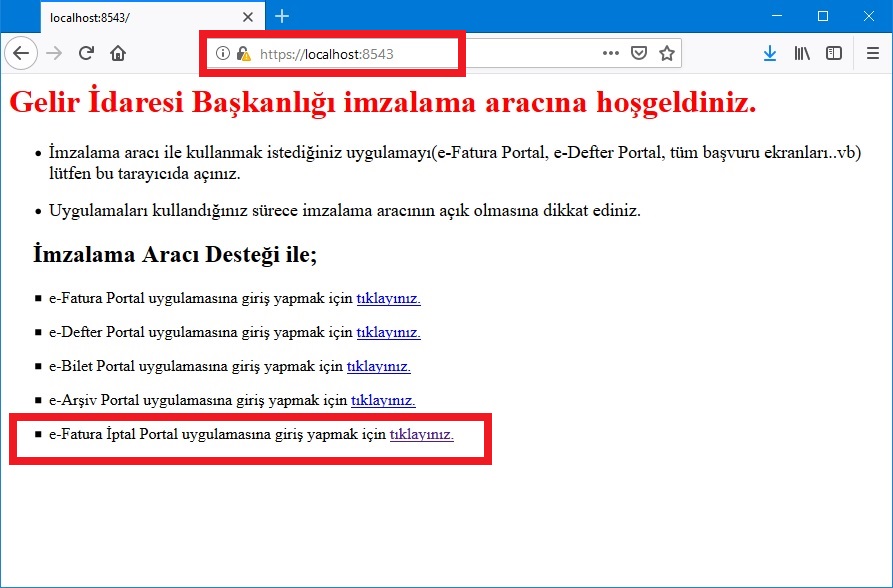Click the Forward navigation arrow

[54, 54]
